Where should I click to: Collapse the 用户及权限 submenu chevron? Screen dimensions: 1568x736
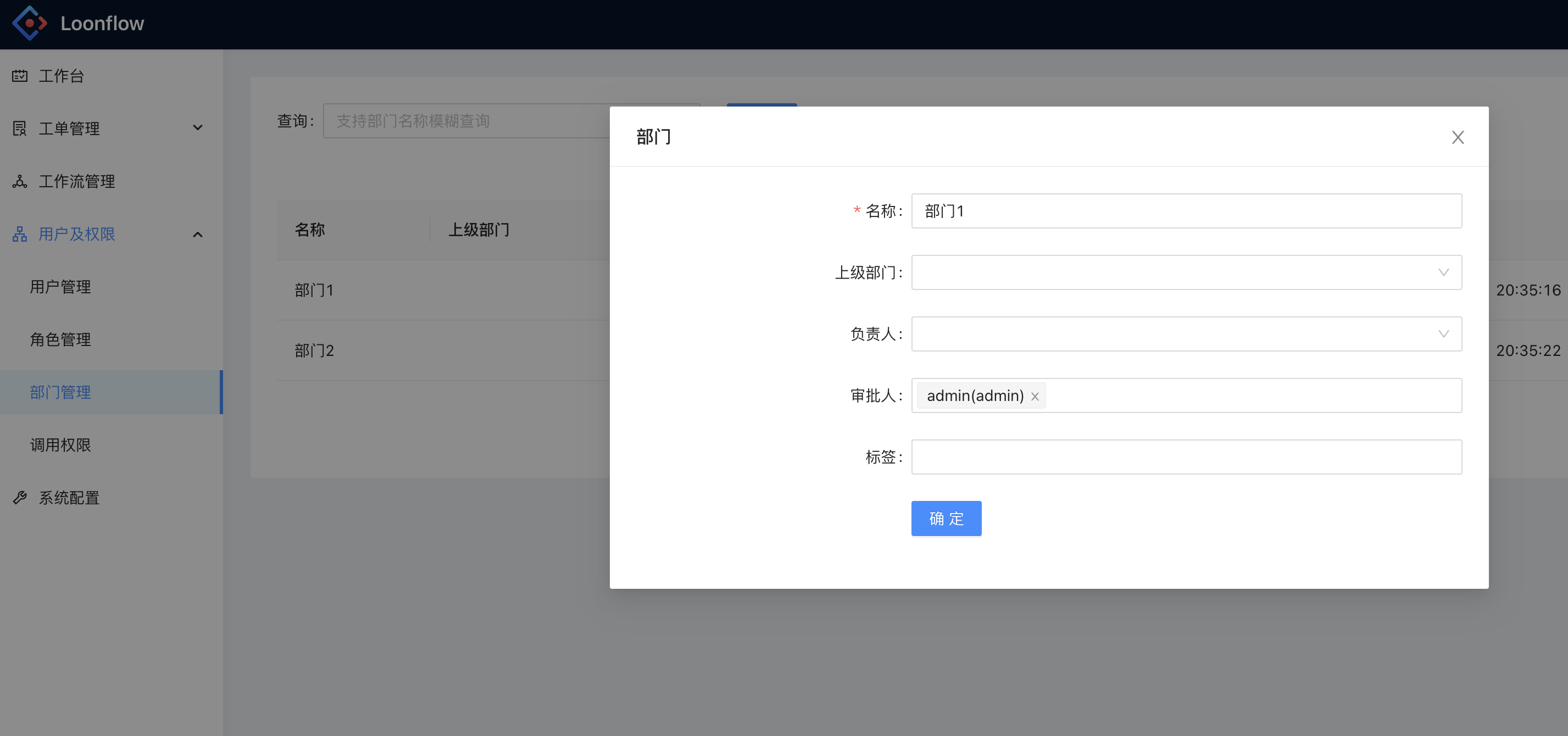198,235
